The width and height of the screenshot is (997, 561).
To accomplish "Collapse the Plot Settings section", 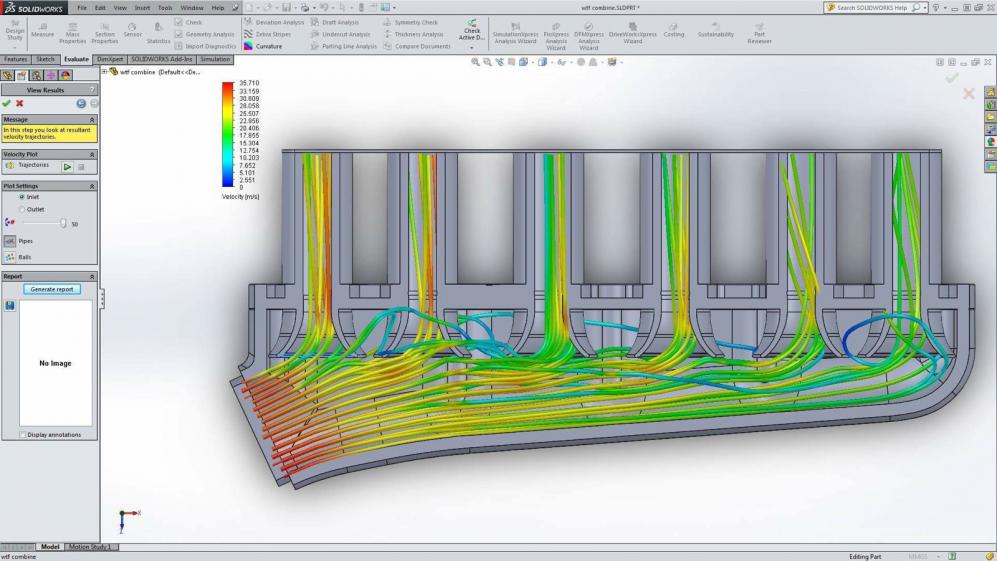I will click(x=92, y=186).
